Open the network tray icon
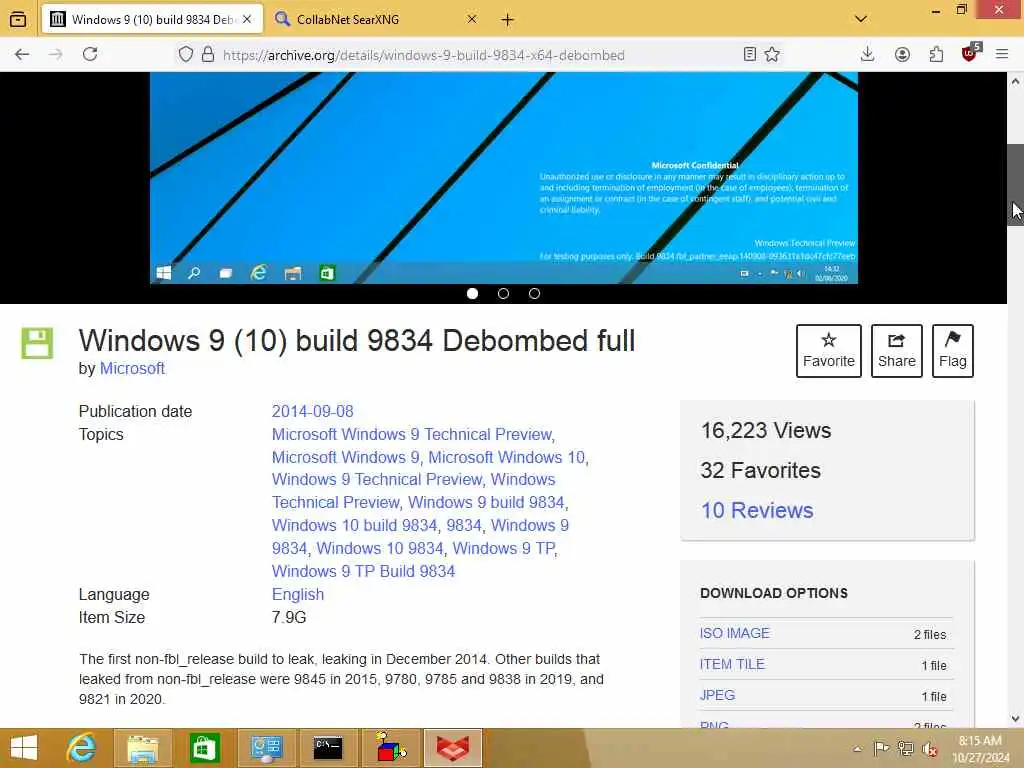Screen dimensions: 1024x768 point(905,748)
